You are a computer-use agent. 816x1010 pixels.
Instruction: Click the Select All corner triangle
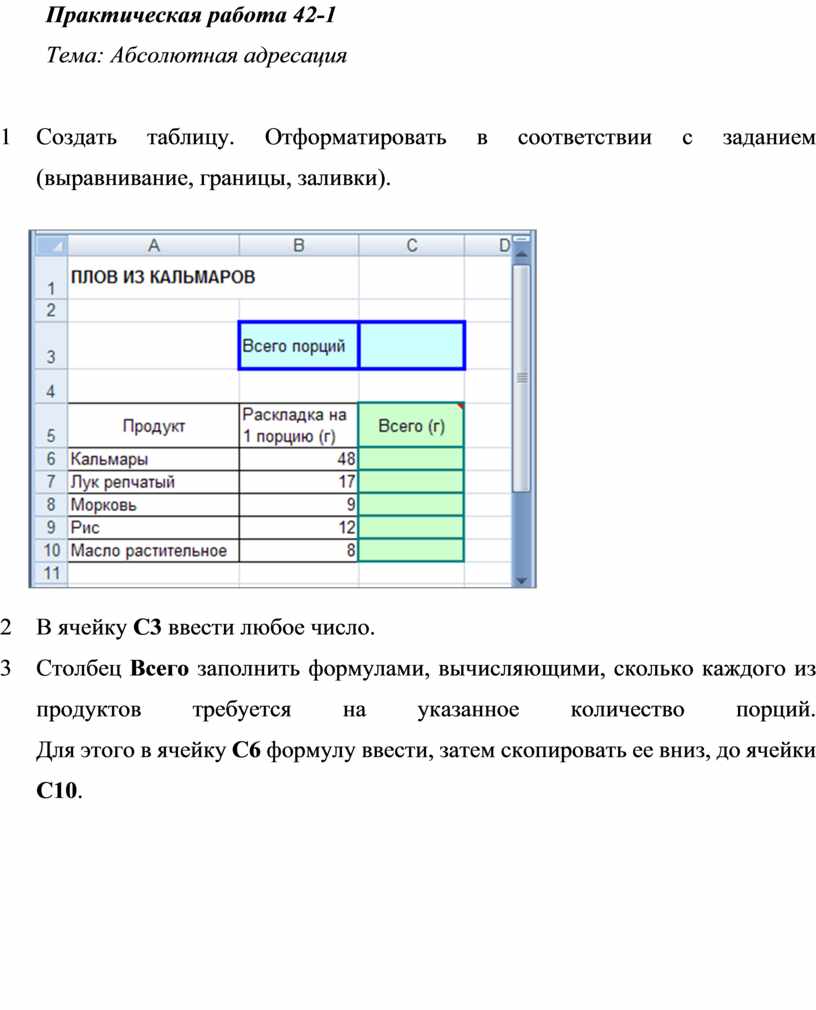click(x=49, y=245)
